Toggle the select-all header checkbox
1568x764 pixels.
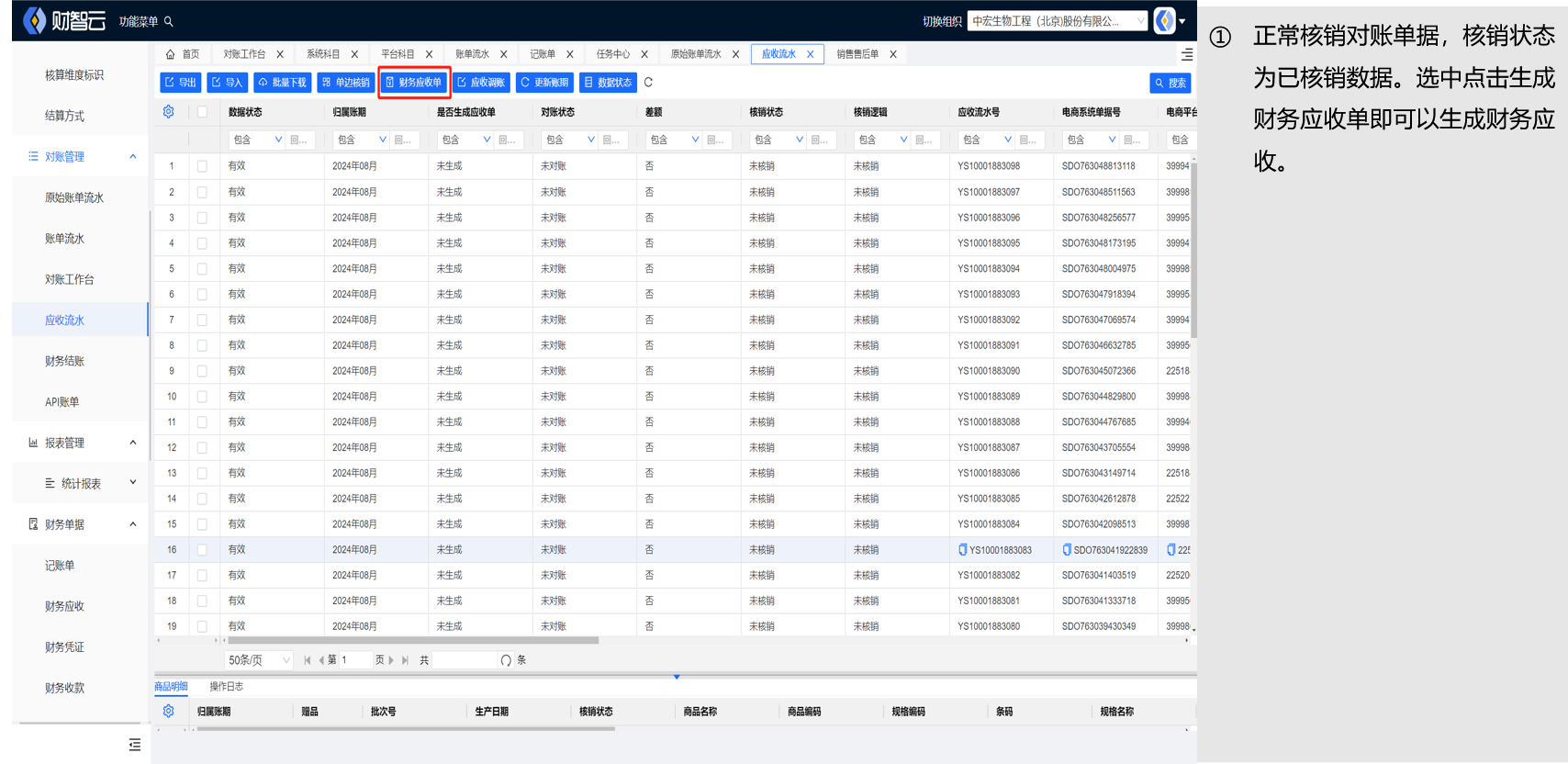(x=202, y=112)
